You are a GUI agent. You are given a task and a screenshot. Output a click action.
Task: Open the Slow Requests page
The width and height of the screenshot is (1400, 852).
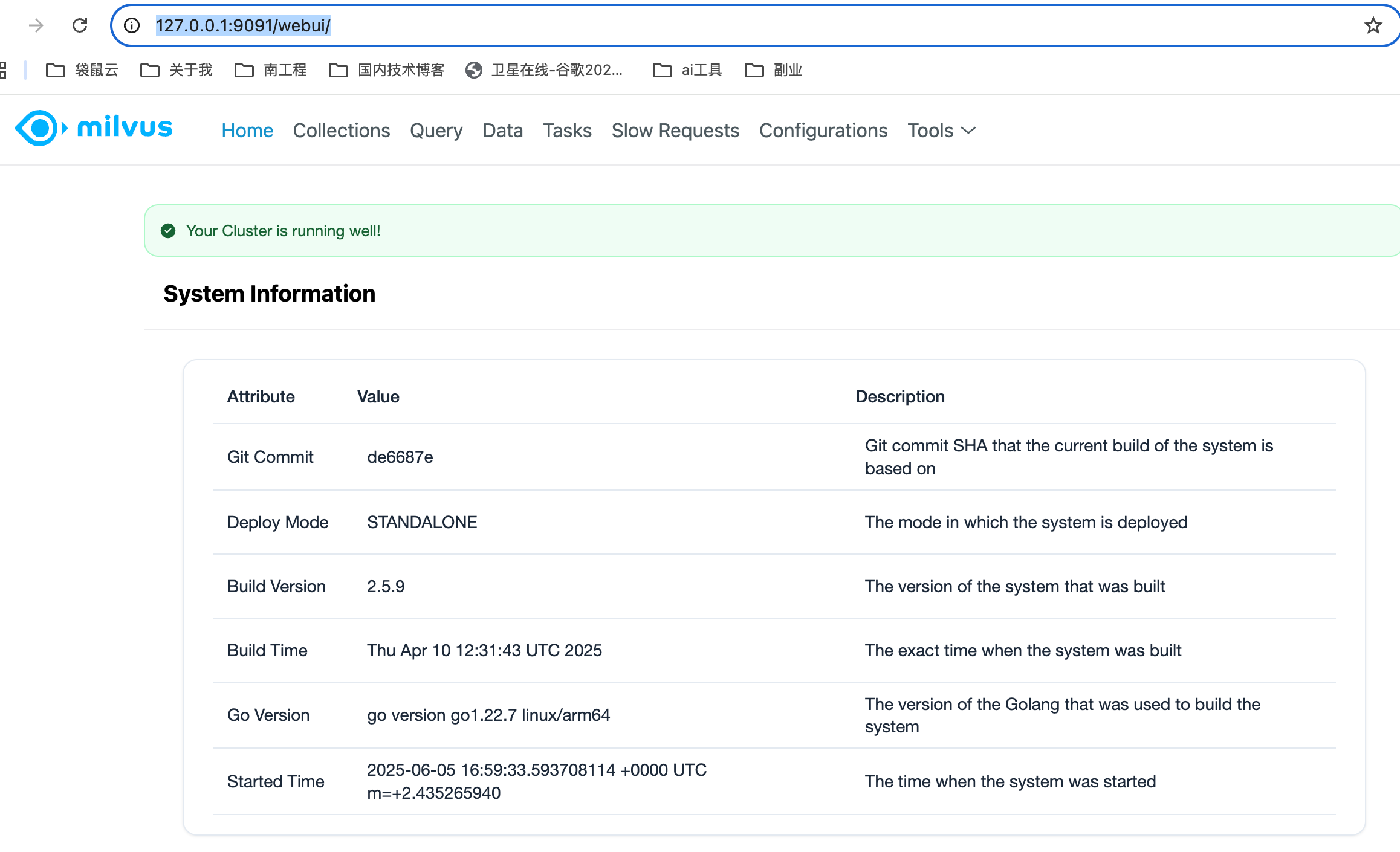[675, 131]
